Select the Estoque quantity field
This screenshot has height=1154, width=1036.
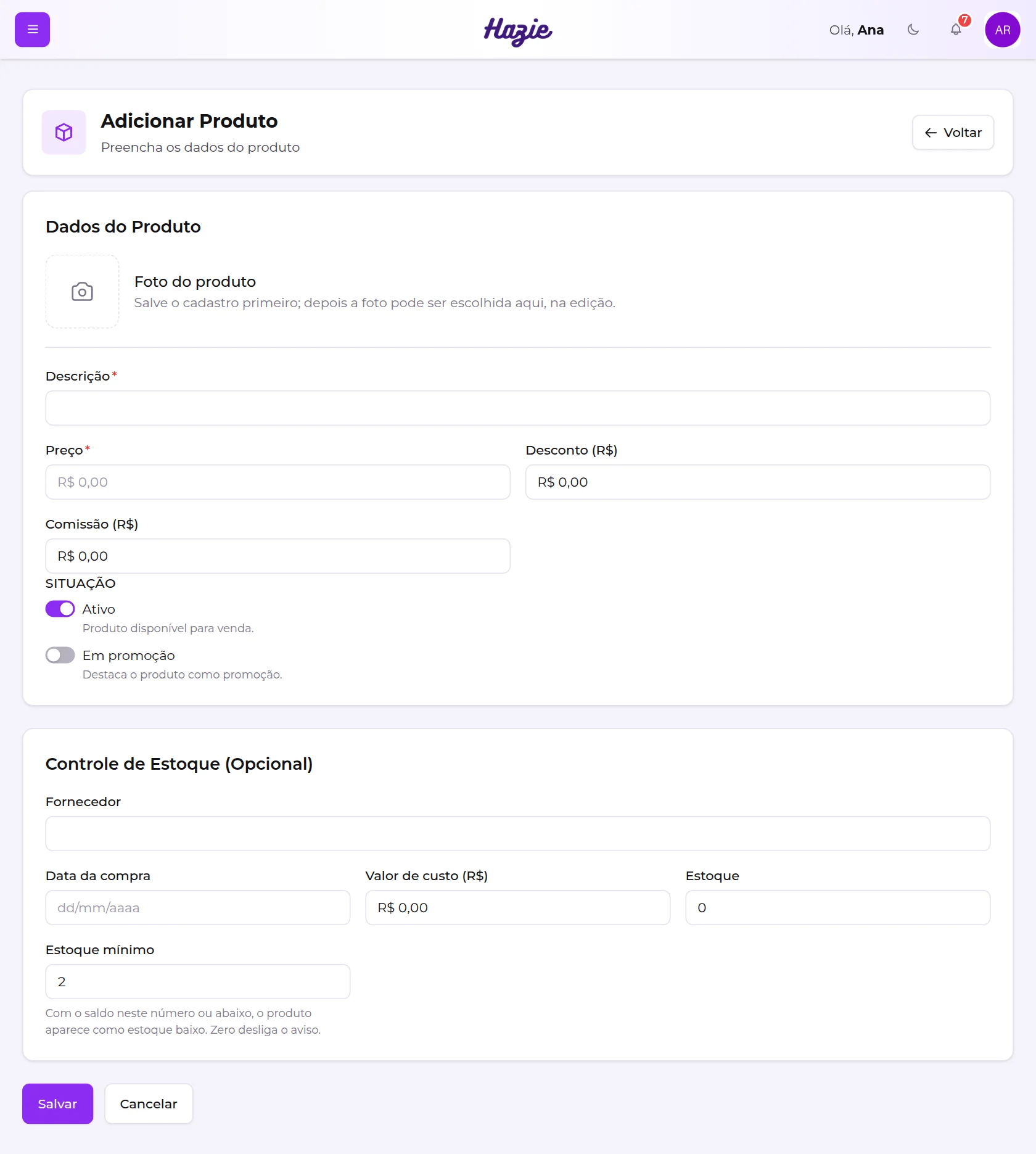838,907
